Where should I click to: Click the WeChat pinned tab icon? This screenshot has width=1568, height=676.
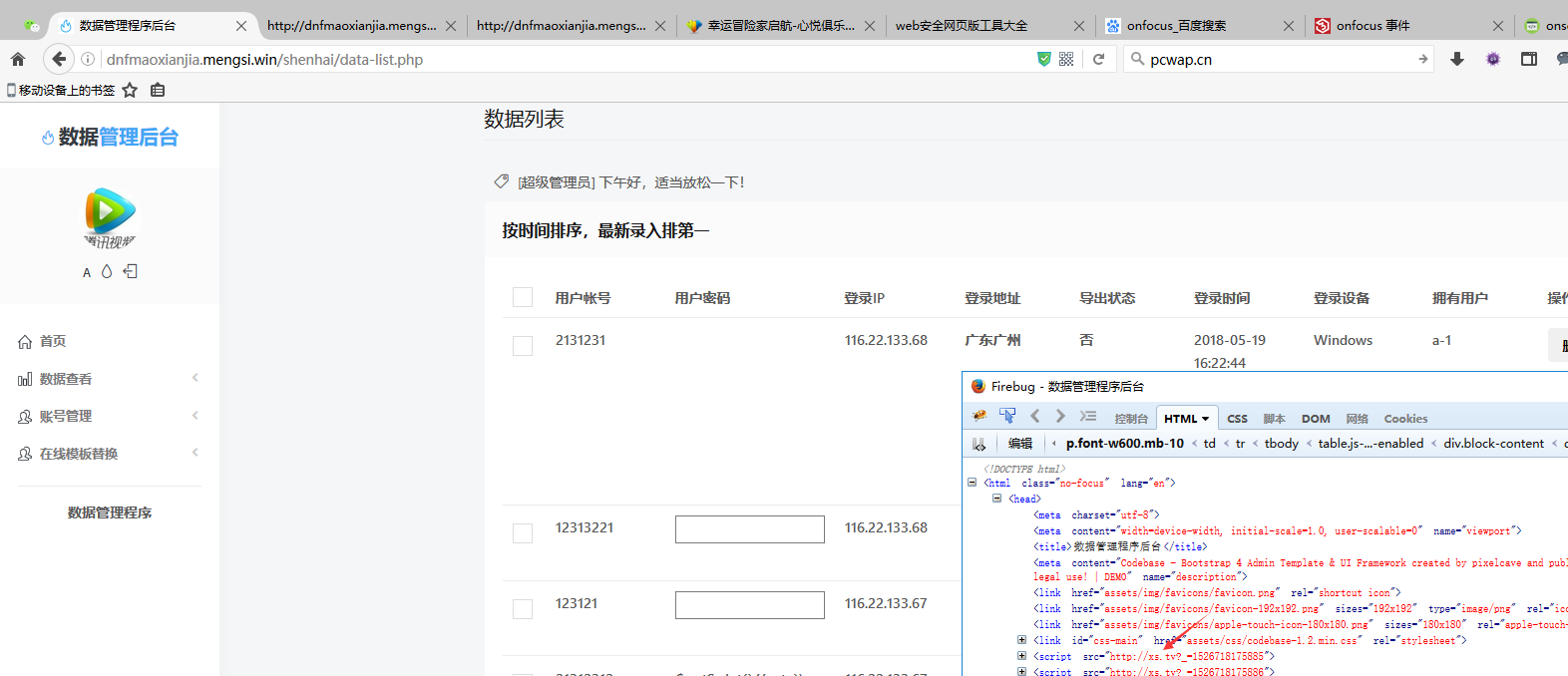coord(32,25)
